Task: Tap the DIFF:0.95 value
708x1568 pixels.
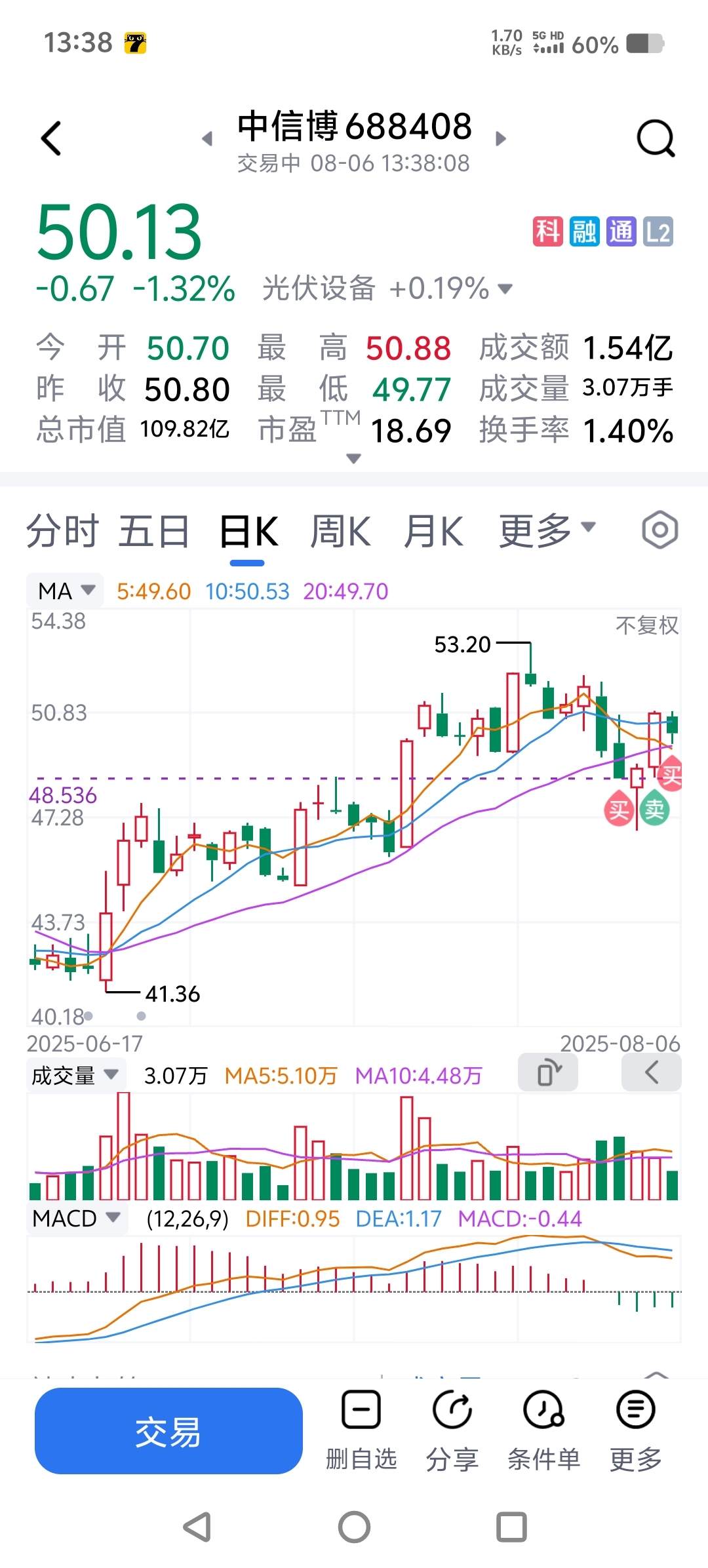Action: tap(292, 1219)
